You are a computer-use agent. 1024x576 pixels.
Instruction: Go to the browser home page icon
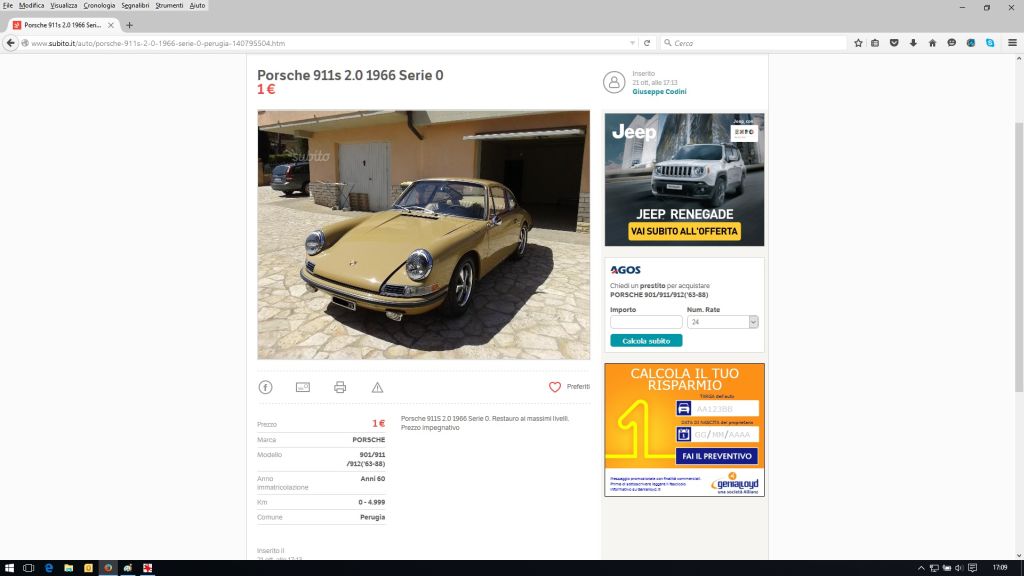(933, 43)
